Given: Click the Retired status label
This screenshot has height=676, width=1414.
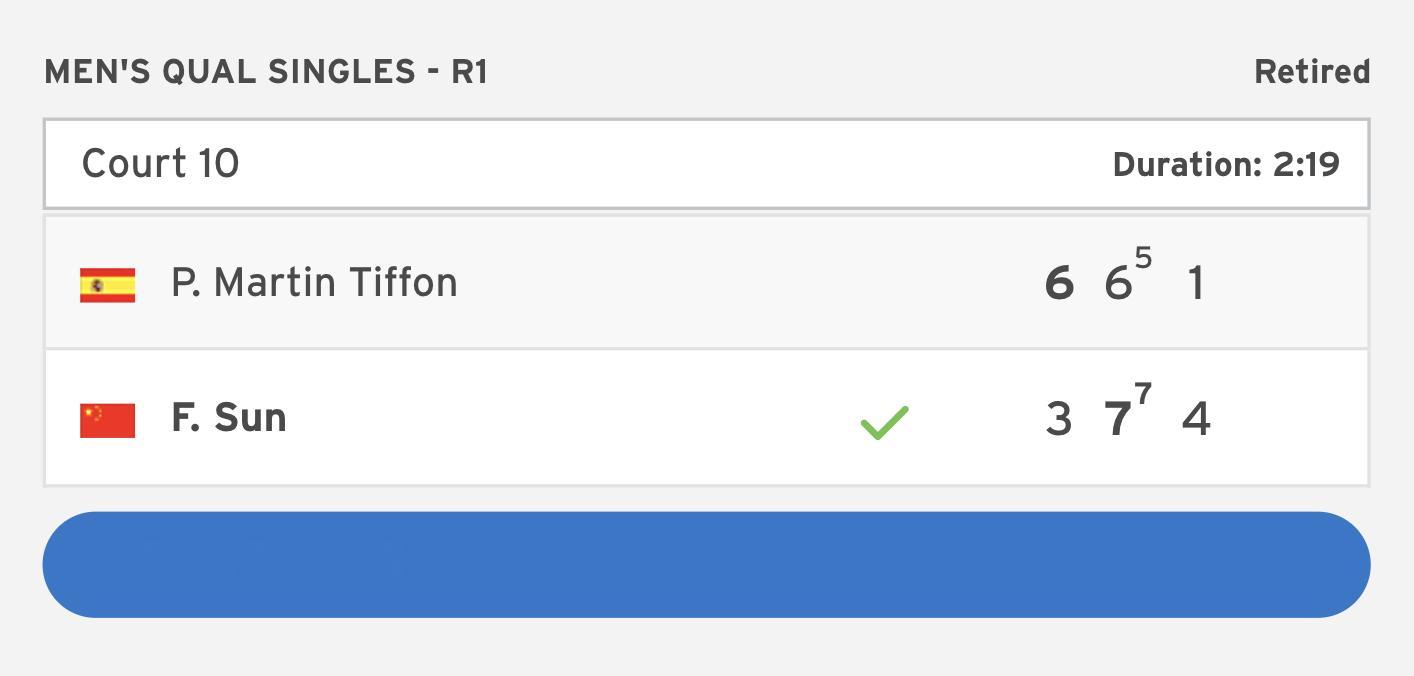Looking at the screenshot, I should 1312,72.
